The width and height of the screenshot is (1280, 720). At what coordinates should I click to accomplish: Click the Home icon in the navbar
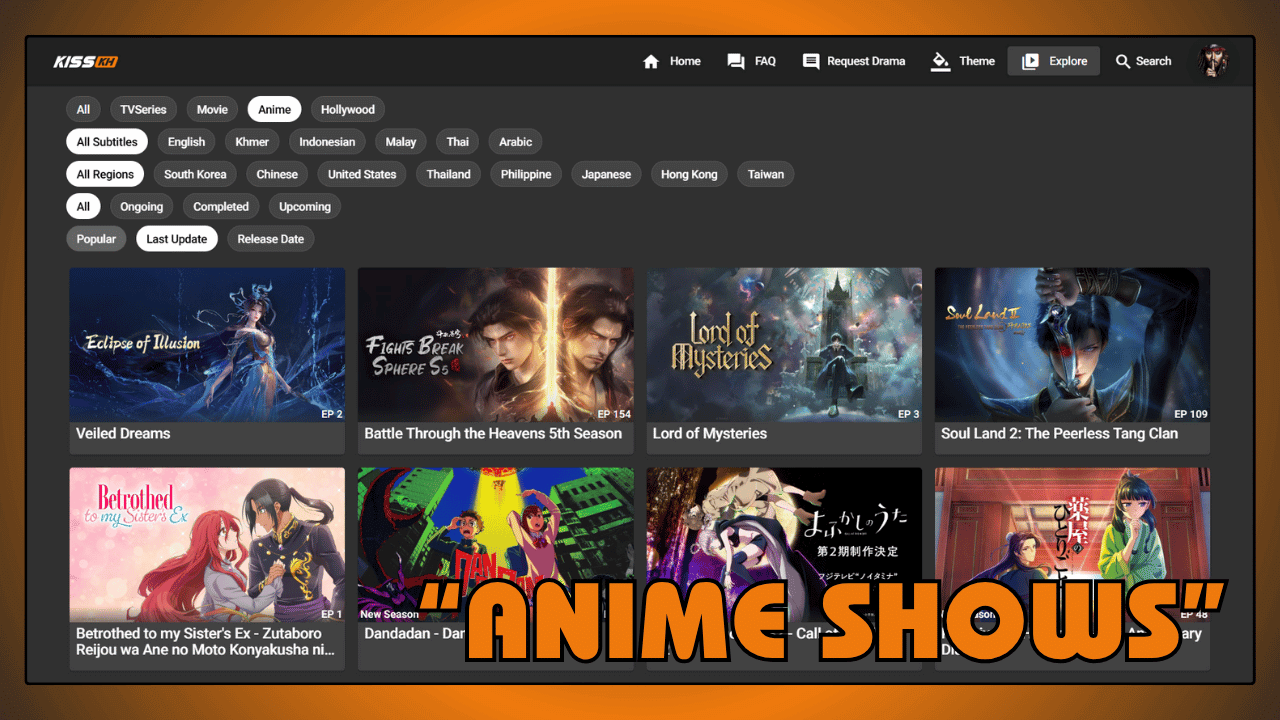(x=651, y=61)
